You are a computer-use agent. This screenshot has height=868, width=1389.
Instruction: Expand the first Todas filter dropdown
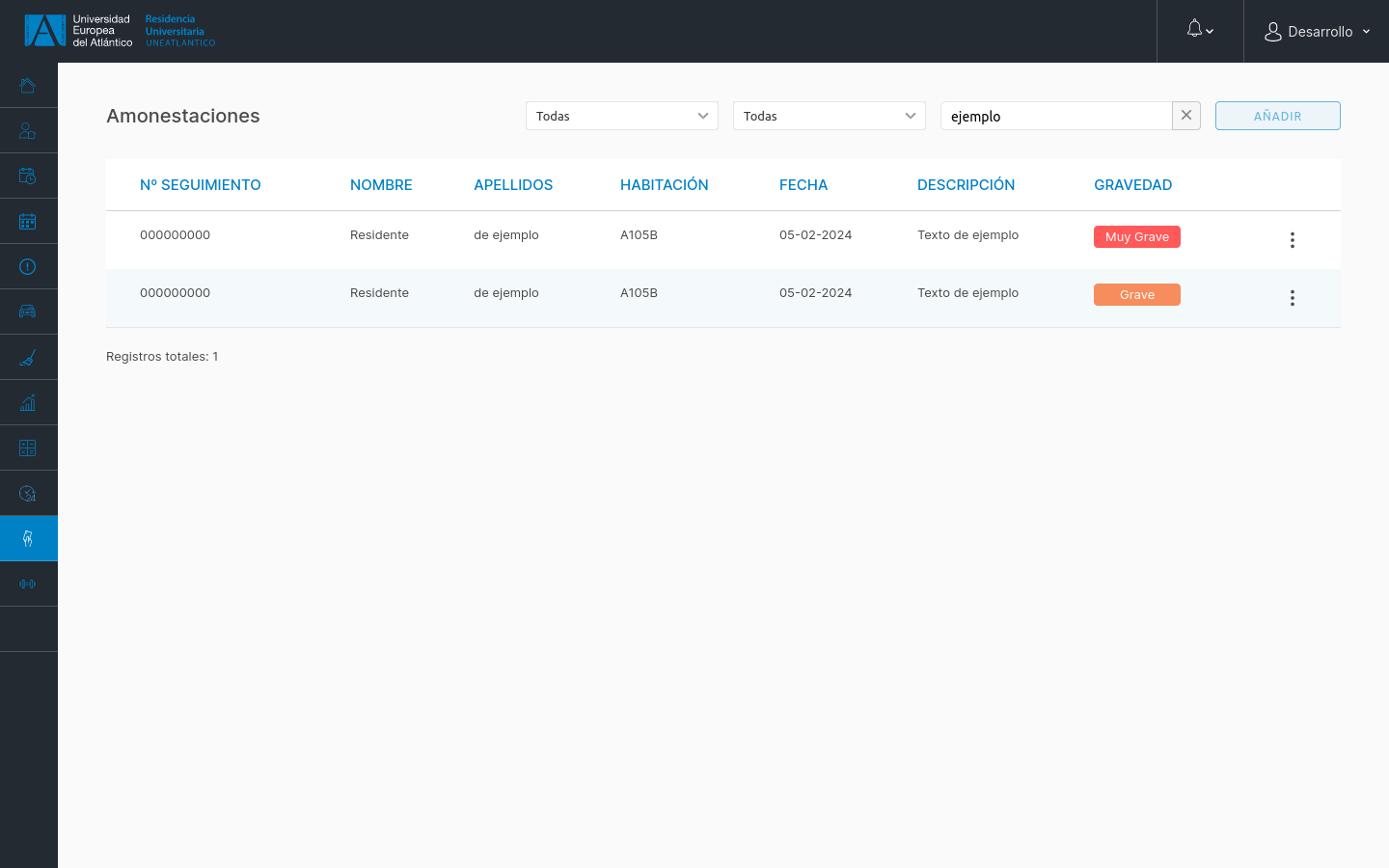622,116
